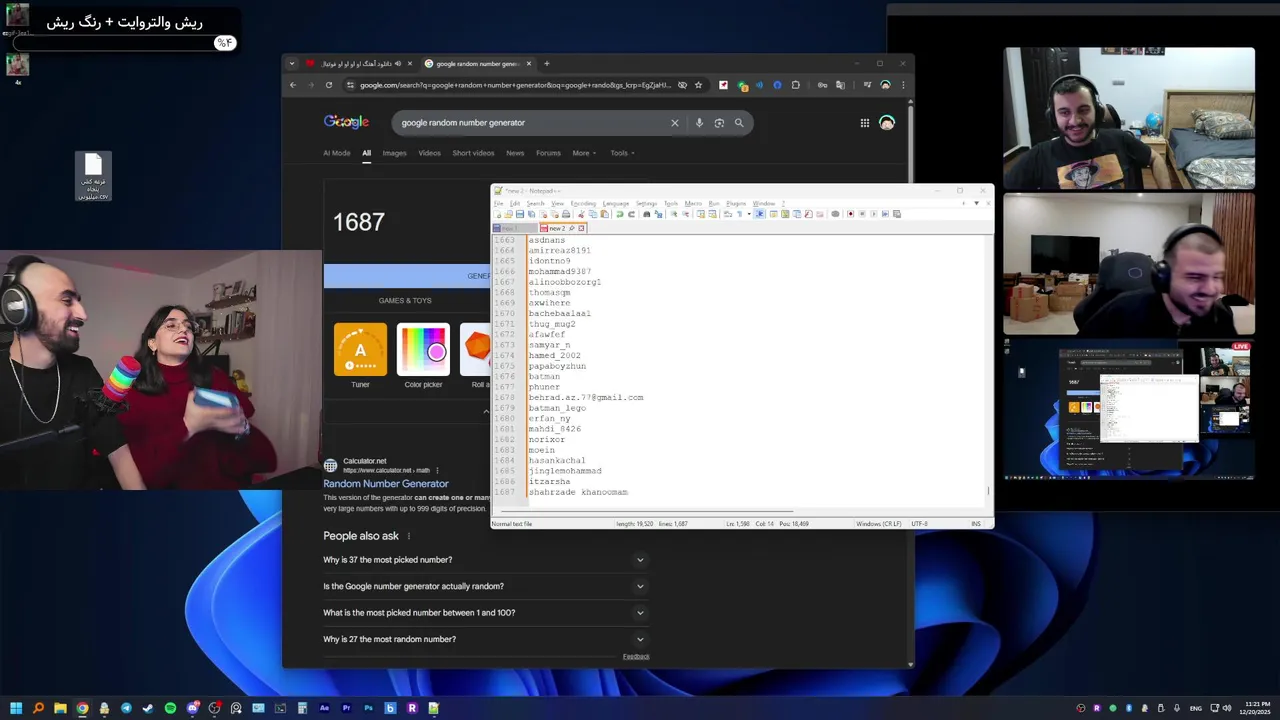The image size is (1280, 720).
Task: Collapse the Games & Toys chevron
Action: [486, 411]
